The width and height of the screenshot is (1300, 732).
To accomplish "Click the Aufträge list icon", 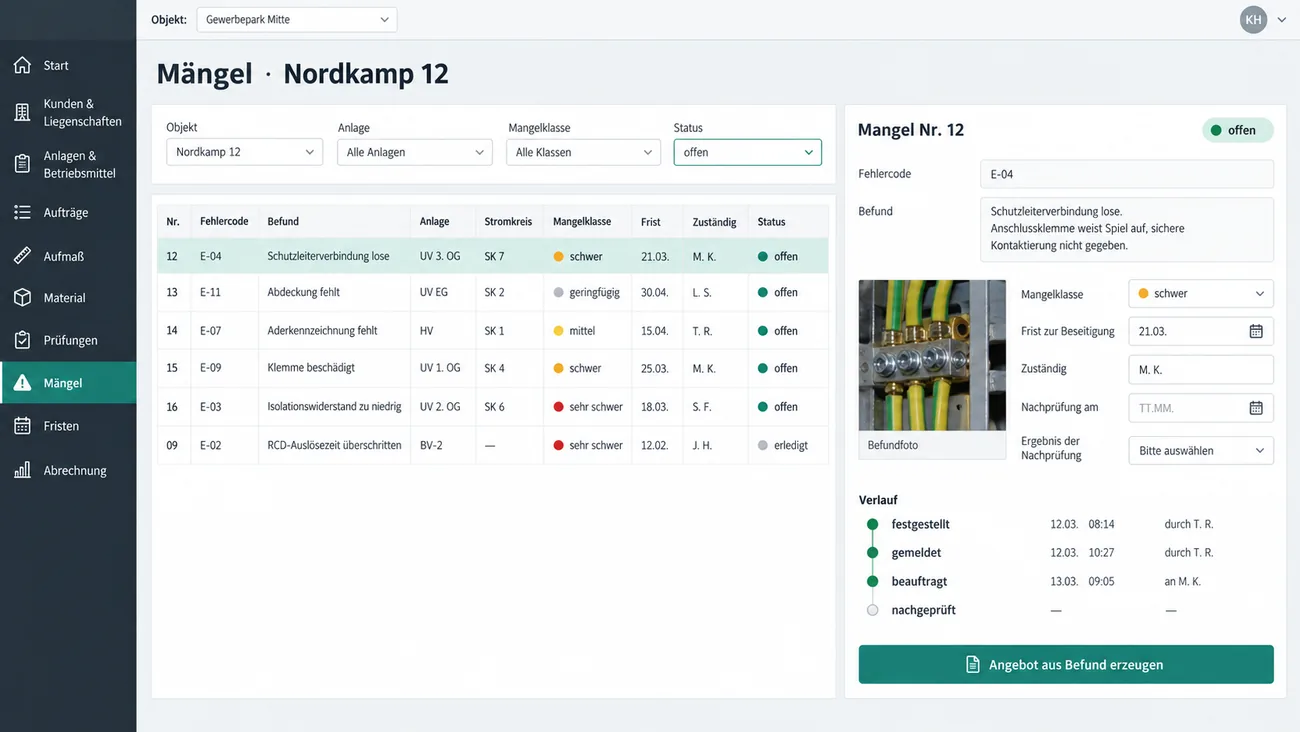I will pos(22,213).
